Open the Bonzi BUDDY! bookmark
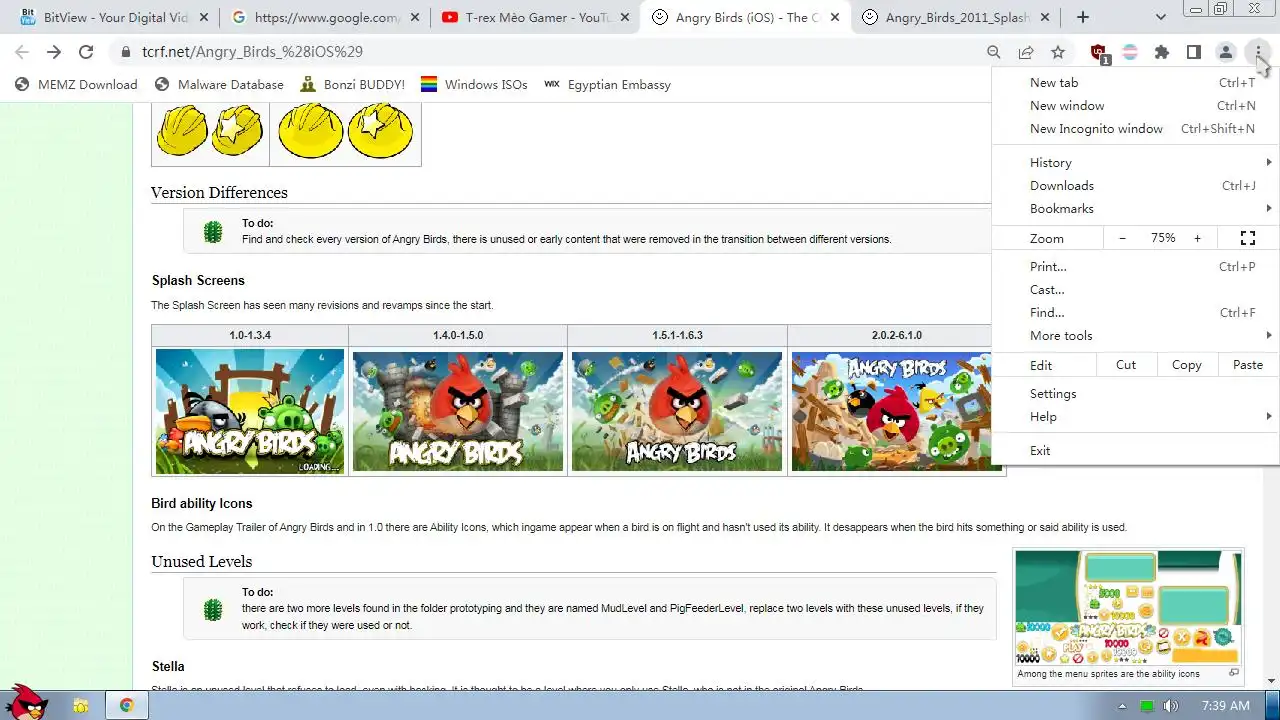Screen dimensions: 1280x720 tap(352, 85)
